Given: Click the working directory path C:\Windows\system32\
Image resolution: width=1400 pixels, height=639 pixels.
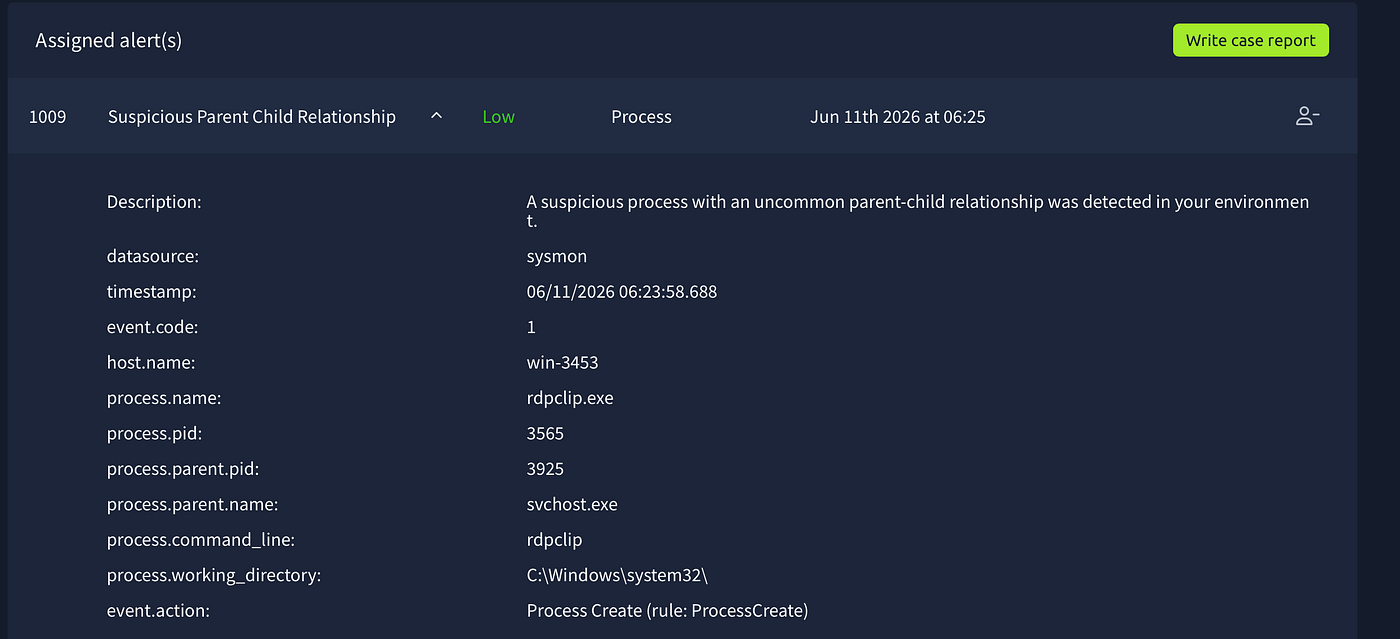Looking at the screenshot, I should [617, 575].
